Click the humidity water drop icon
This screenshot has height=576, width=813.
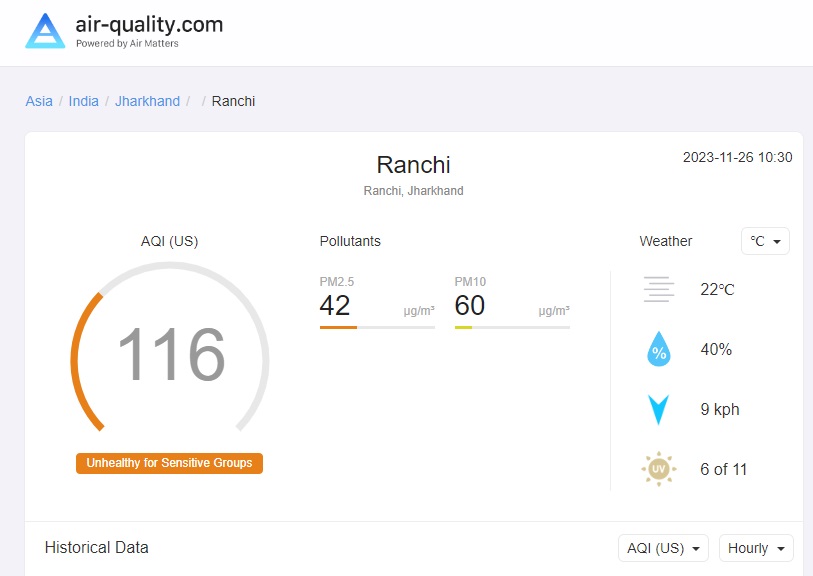[x=658, y=349]
